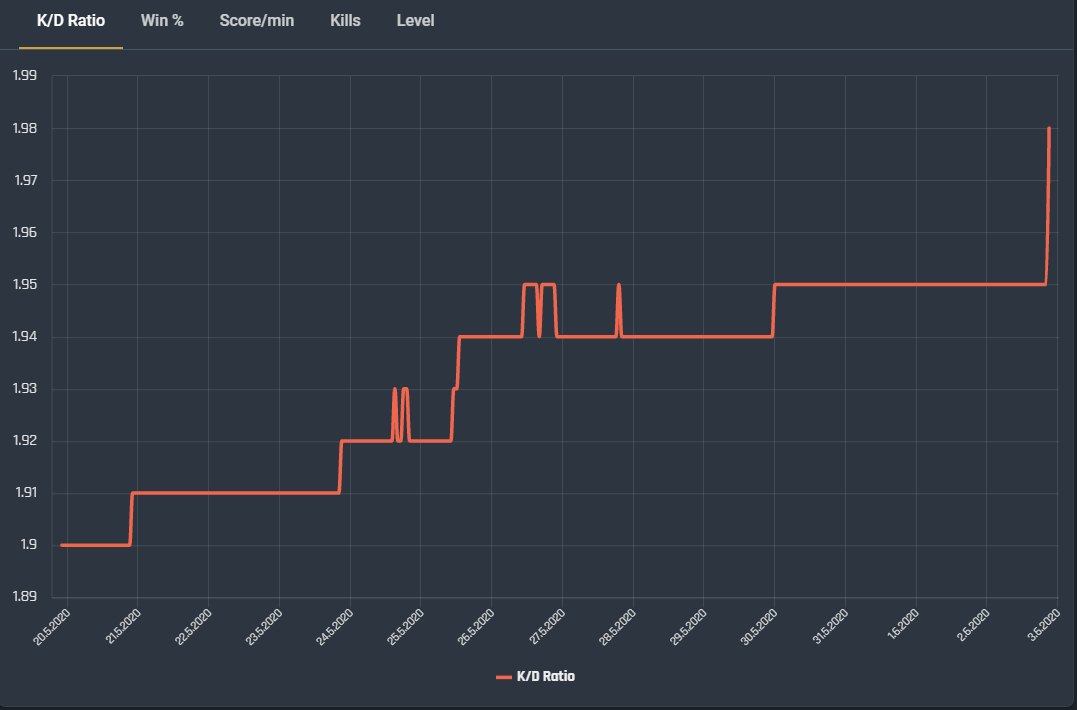Image resolution: width=1077 pixels, height=710 pixels.
Task: Click the 1.9 y-axis label
Action: tap(28, 545)
